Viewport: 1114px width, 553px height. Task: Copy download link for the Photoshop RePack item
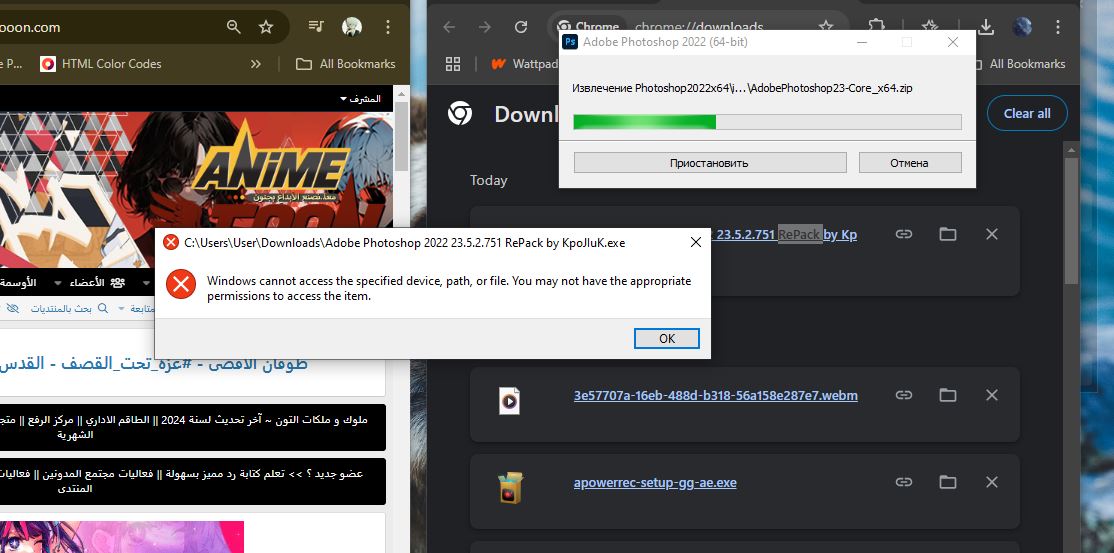904,234
